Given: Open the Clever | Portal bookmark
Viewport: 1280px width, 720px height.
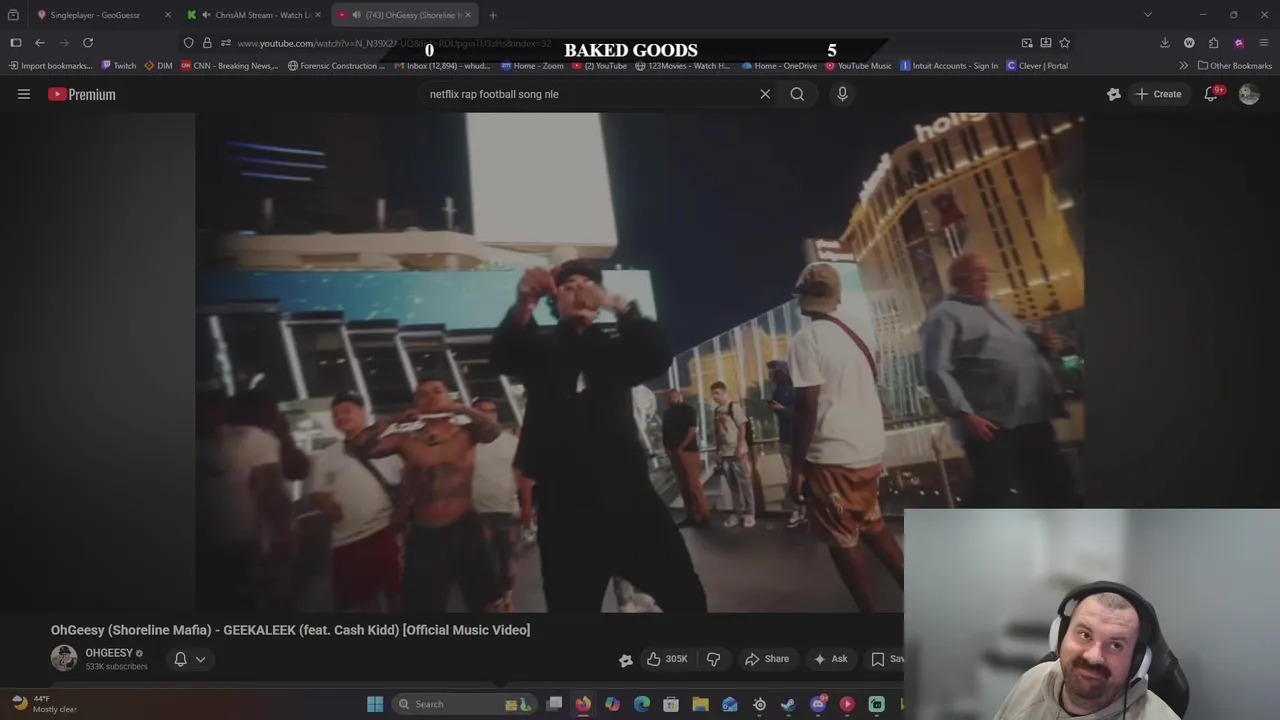Looking at the screenshot, I should 1037,66.
